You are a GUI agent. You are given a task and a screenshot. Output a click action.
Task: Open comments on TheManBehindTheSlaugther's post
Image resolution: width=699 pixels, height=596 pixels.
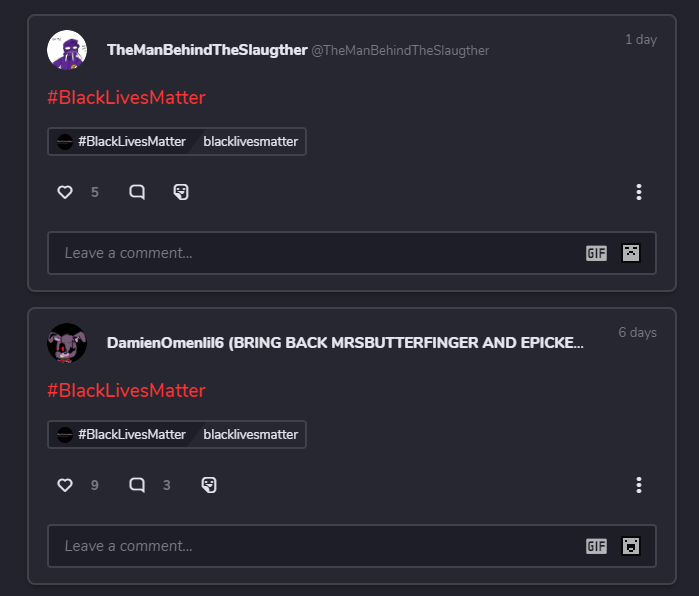click(137, 192)
